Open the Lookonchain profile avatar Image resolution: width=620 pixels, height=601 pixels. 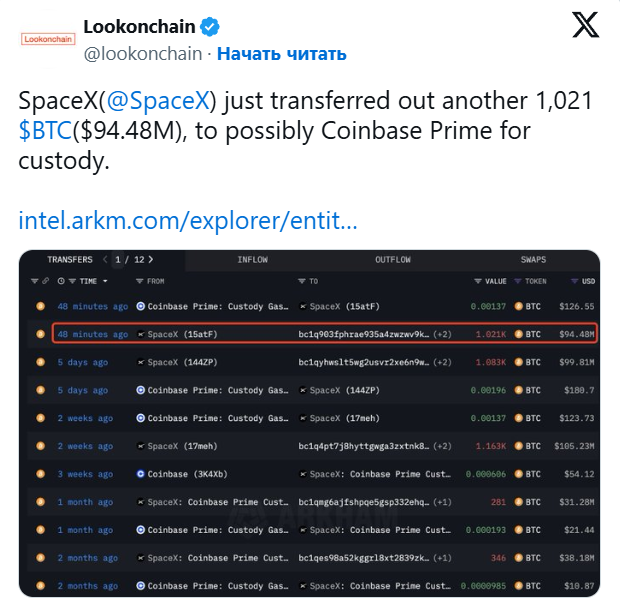click(48, 39)
